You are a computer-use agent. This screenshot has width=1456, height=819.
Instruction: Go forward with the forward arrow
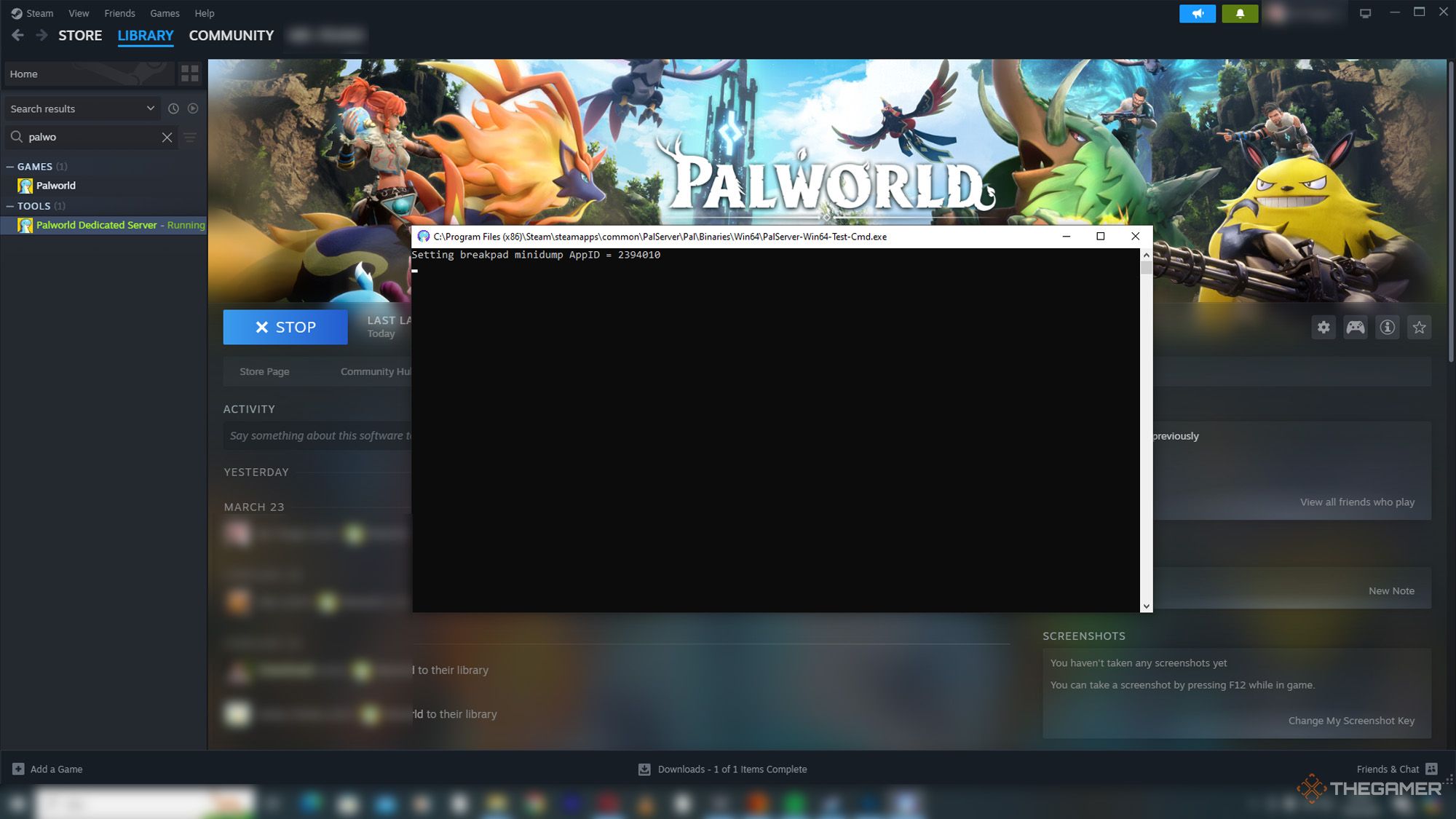41,35
